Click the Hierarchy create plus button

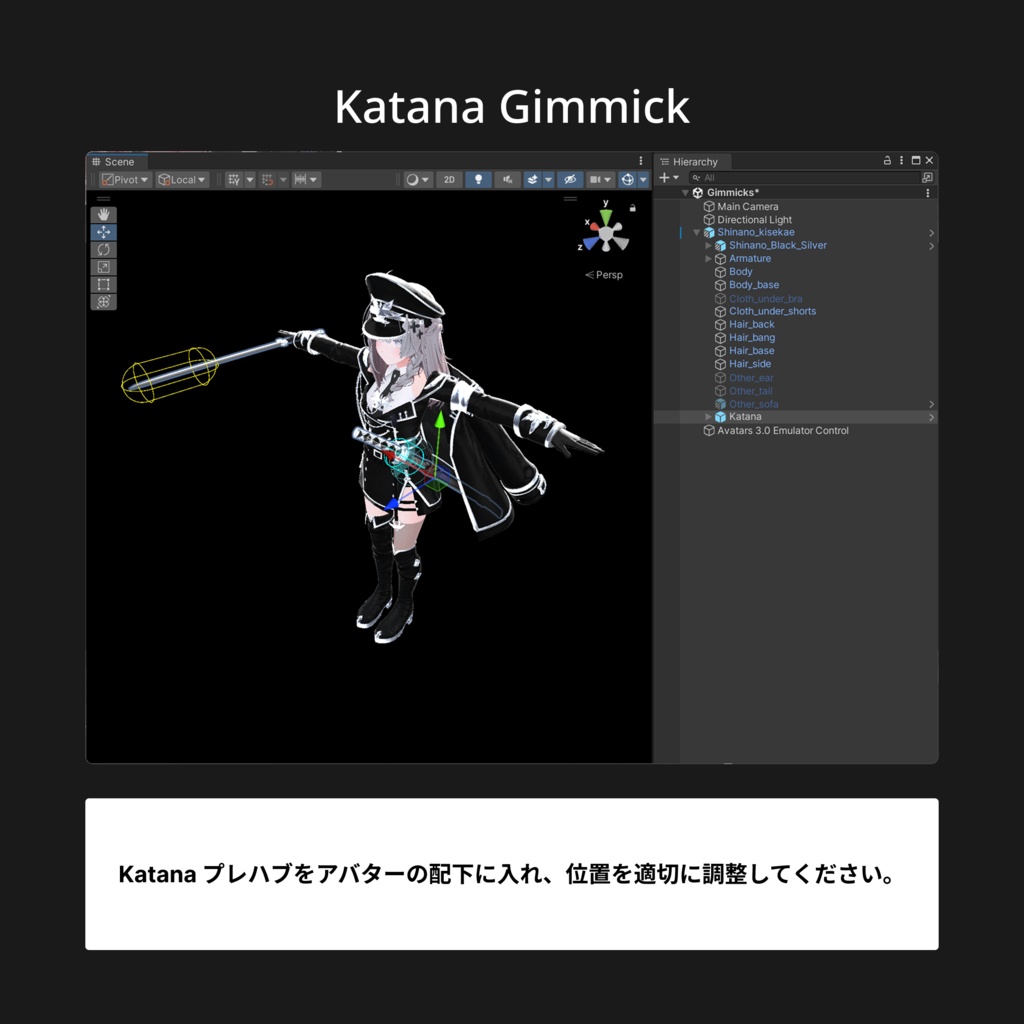(x=664, y=178)
